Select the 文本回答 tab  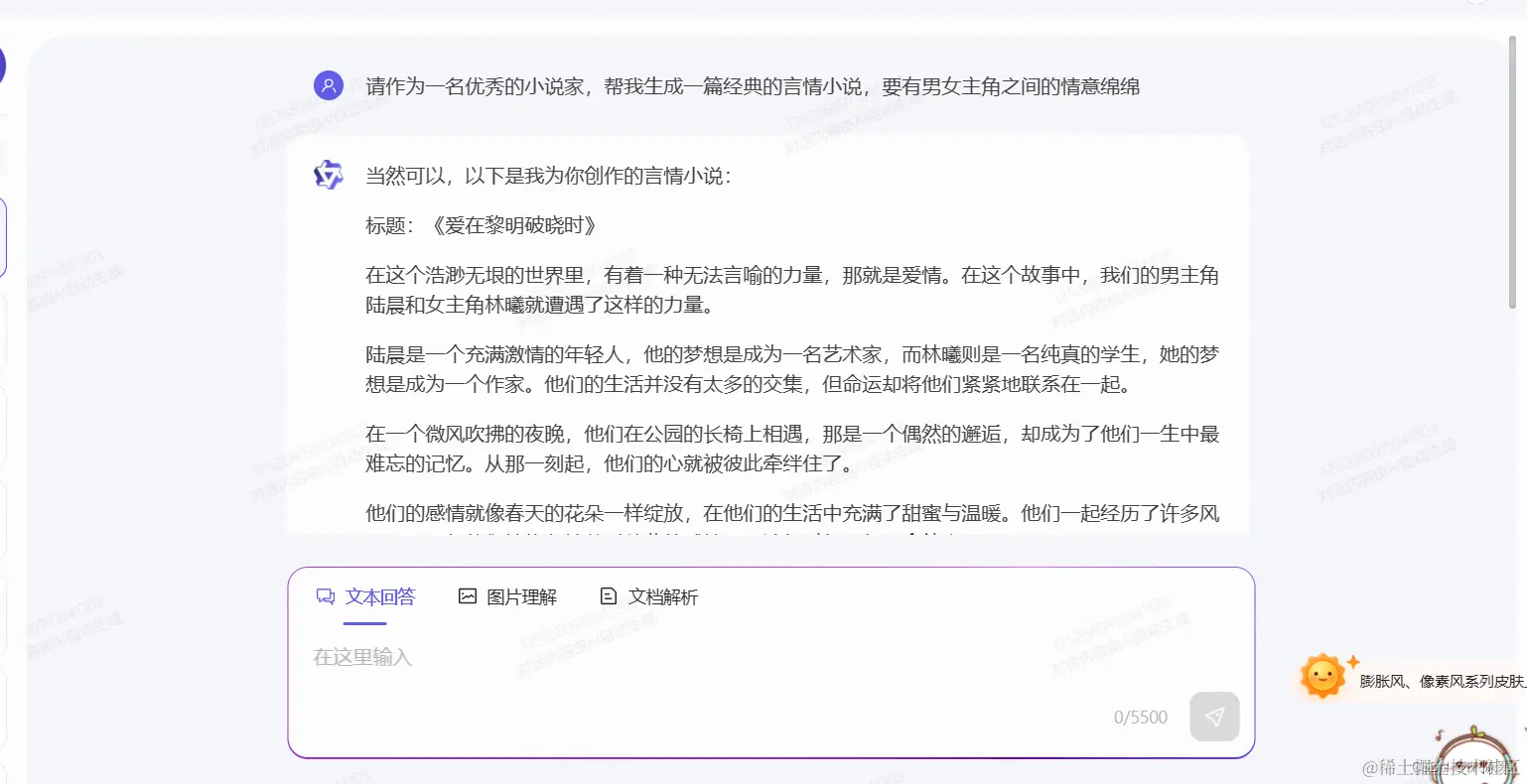point(381,595)
